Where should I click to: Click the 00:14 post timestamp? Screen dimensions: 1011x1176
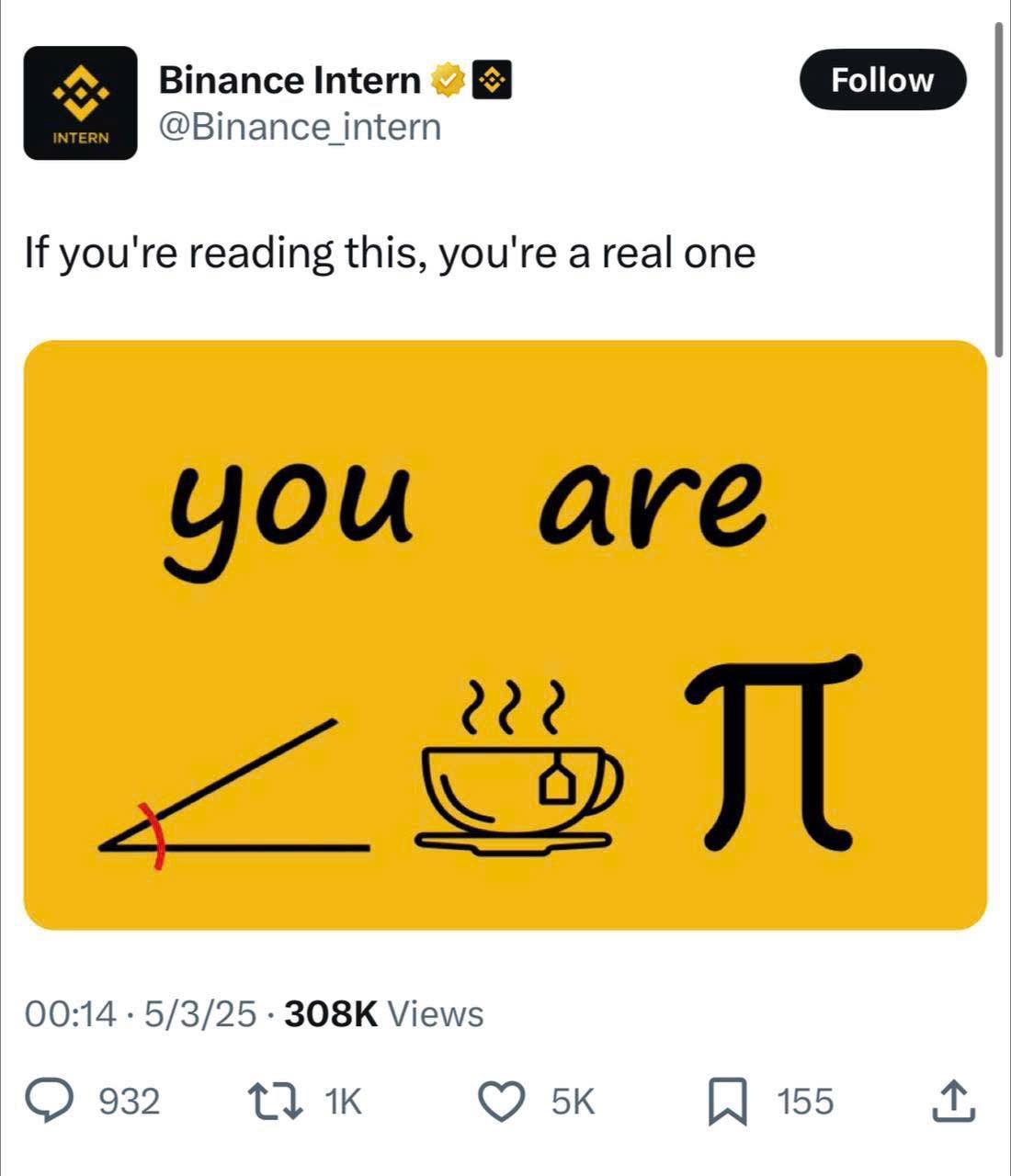71,1014
